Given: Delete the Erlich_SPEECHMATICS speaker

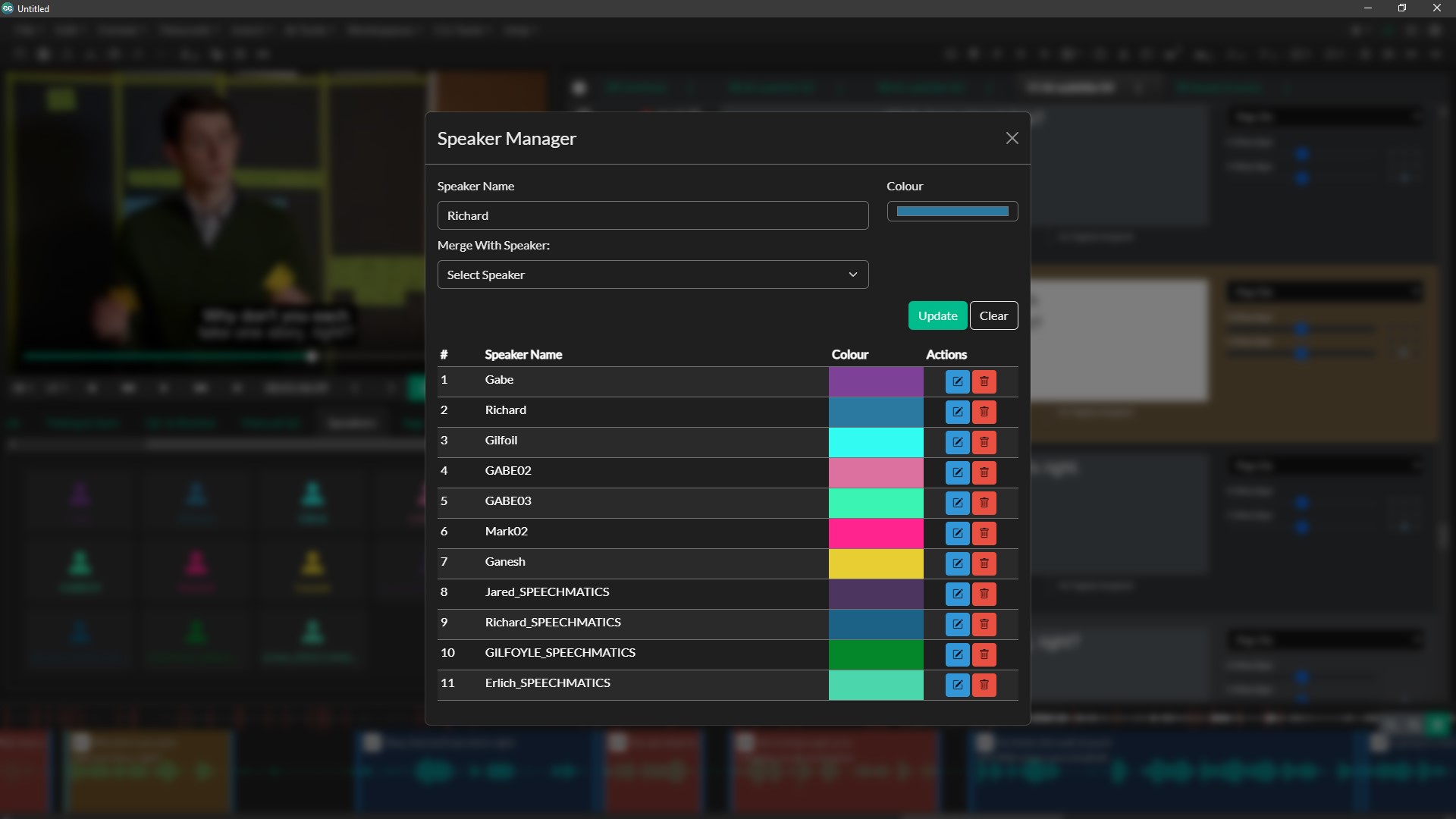Looking at the screenshot, I should click(984, 685).
